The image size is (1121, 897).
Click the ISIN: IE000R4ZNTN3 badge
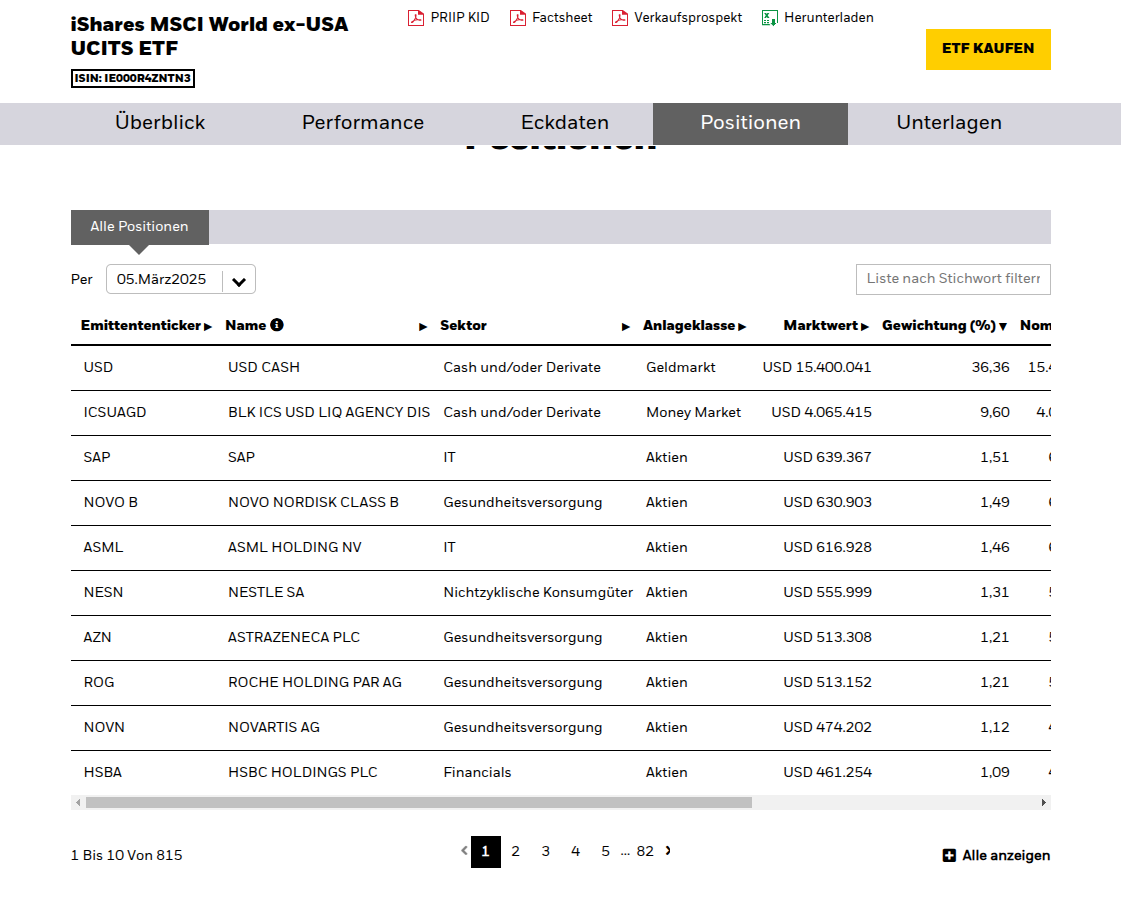(133, 78)
